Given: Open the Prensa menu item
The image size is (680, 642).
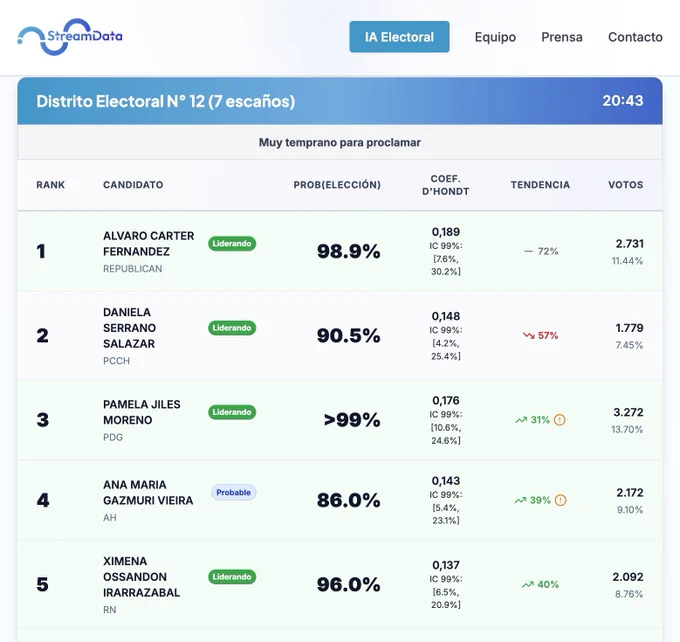Looking at the screenshot, I should [562, 37].
